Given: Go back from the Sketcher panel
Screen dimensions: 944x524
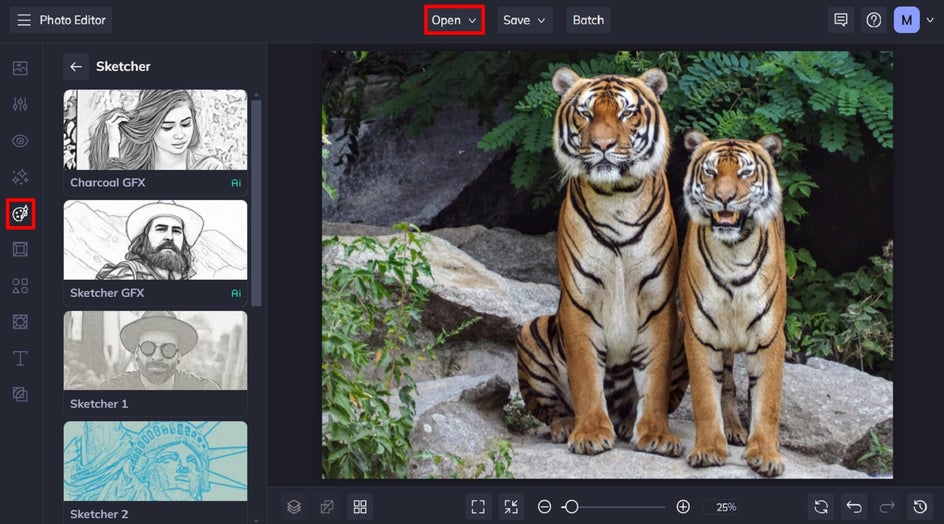Looking at the screenshot, I should [x=76, y=66].
